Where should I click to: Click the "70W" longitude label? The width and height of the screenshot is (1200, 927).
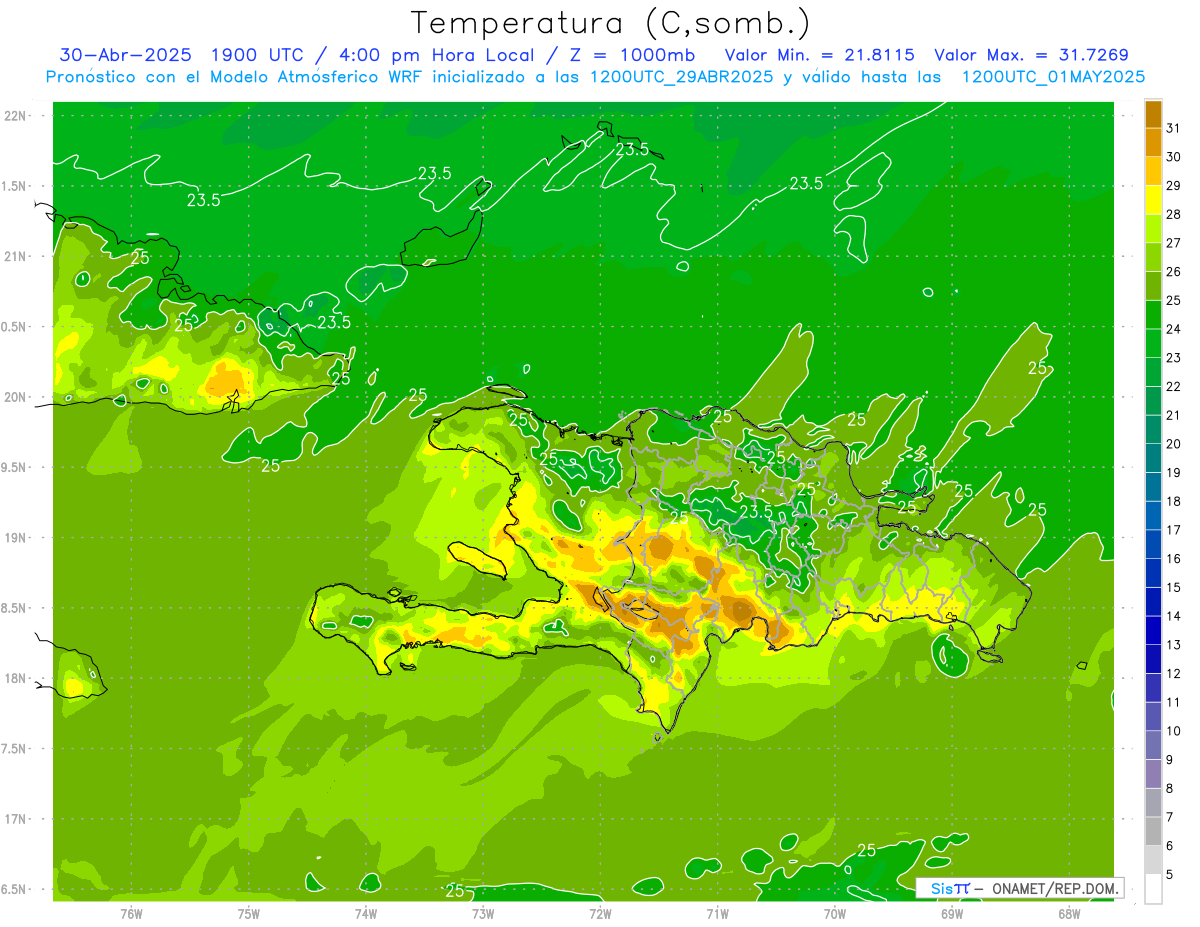coord(835,913)
